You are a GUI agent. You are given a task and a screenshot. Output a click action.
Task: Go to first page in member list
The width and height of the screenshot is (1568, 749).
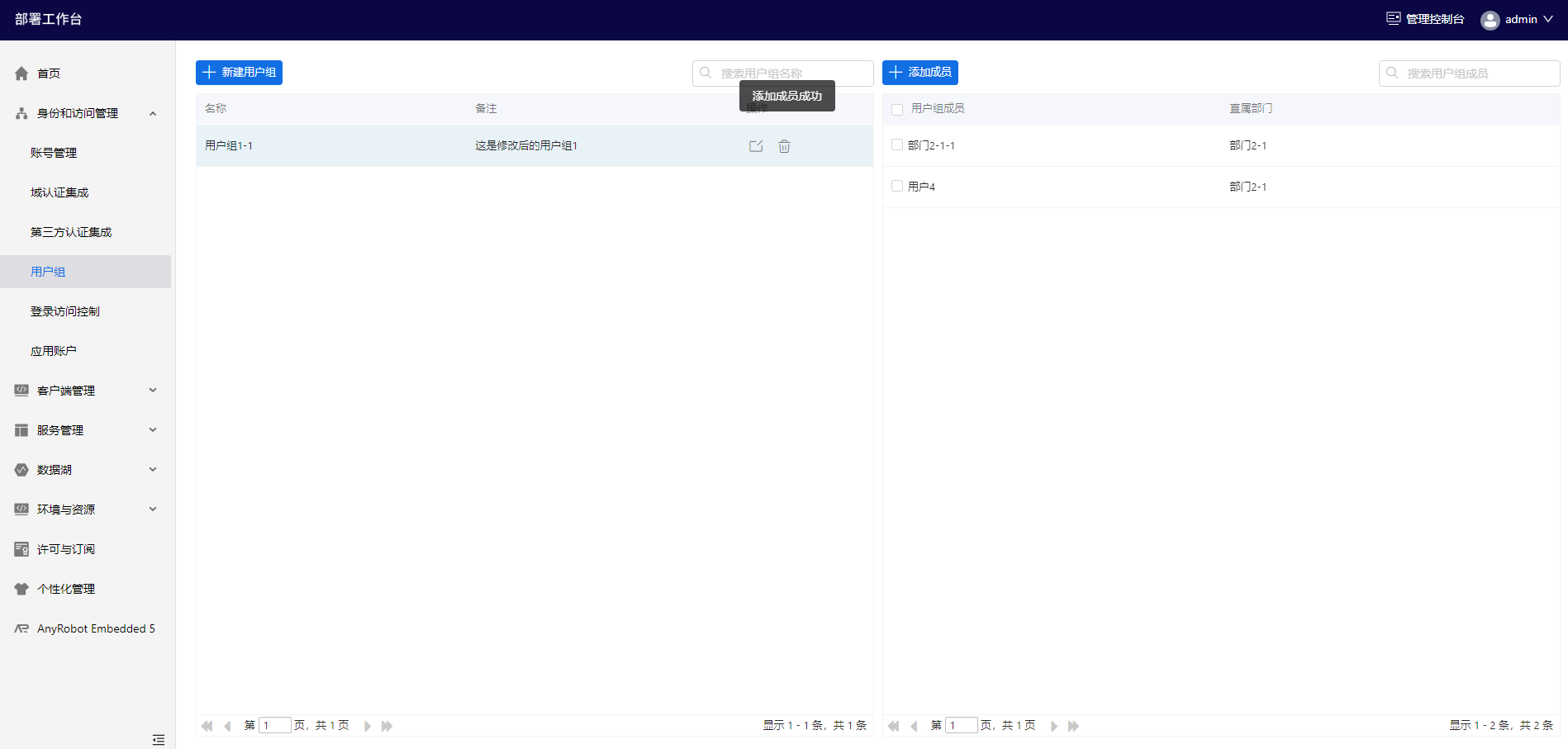[893, 726]
